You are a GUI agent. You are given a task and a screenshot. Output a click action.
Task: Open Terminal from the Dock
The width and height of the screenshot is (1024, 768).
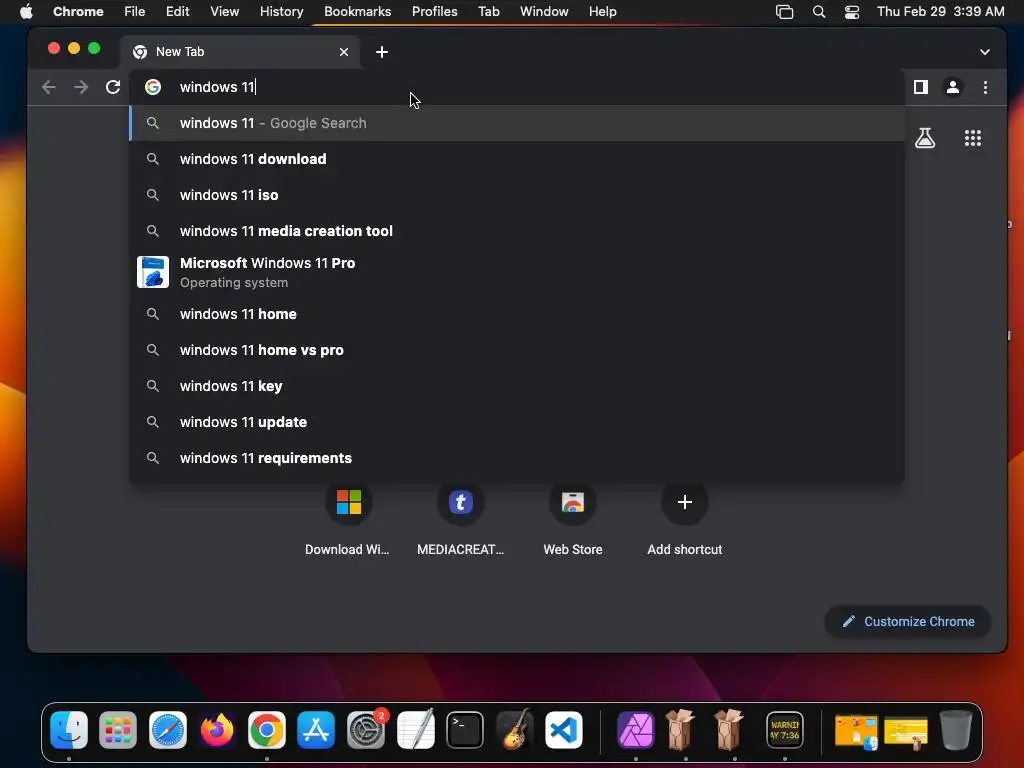(x=464, y=729)
